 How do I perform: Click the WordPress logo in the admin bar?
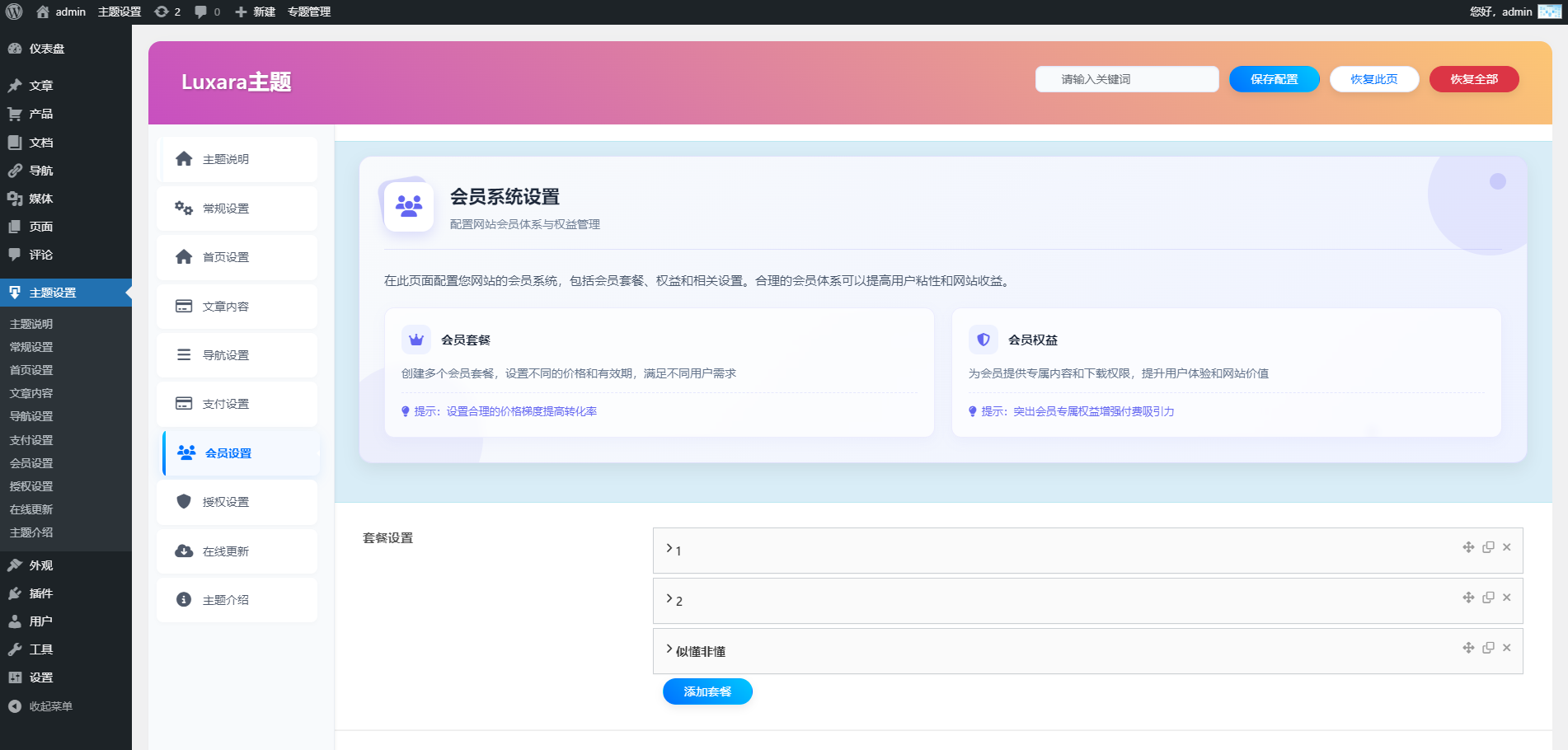click(x=13, y=12)
